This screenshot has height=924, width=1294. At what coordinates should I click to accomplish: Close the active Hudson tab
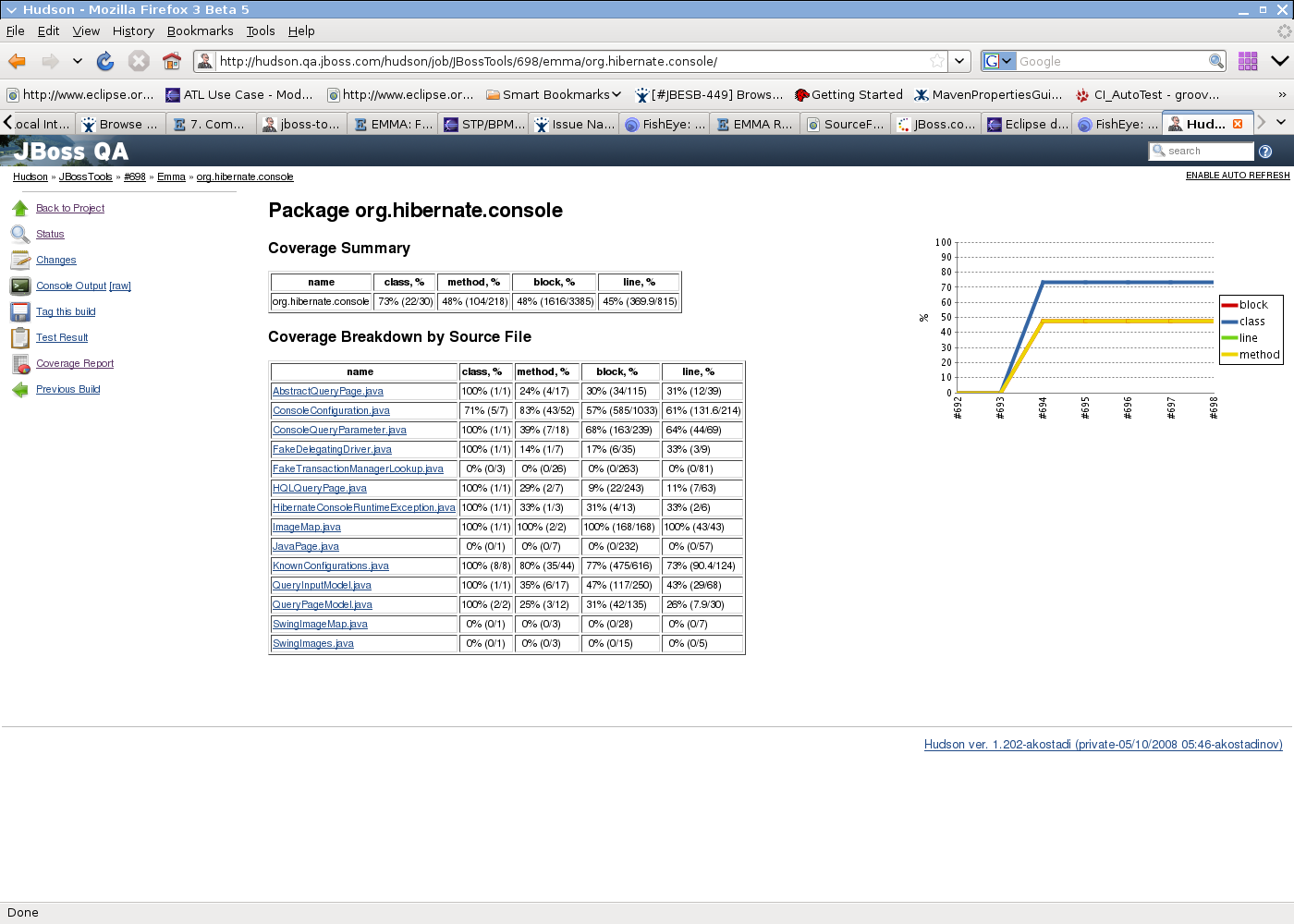pos(1238,124)
